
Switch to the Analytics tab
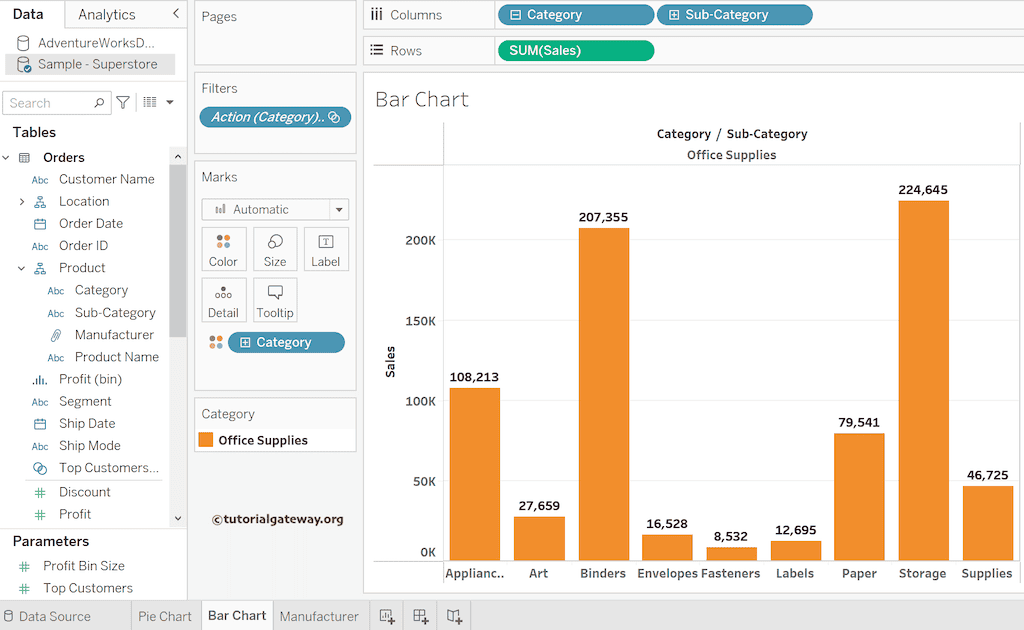(x=106, y=14)
